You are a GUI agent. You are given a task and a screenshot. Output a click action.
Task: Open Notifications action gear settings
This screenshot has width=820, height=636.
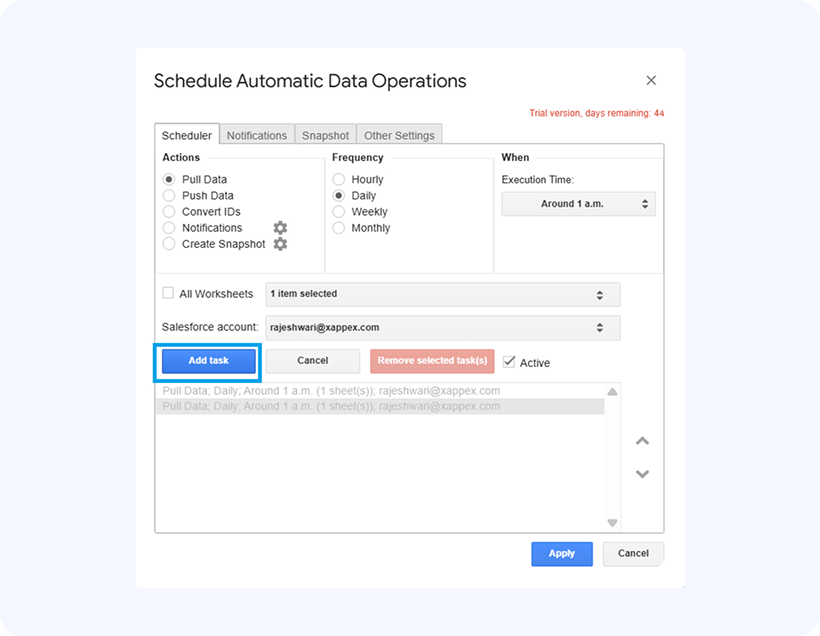coord(280,228)
